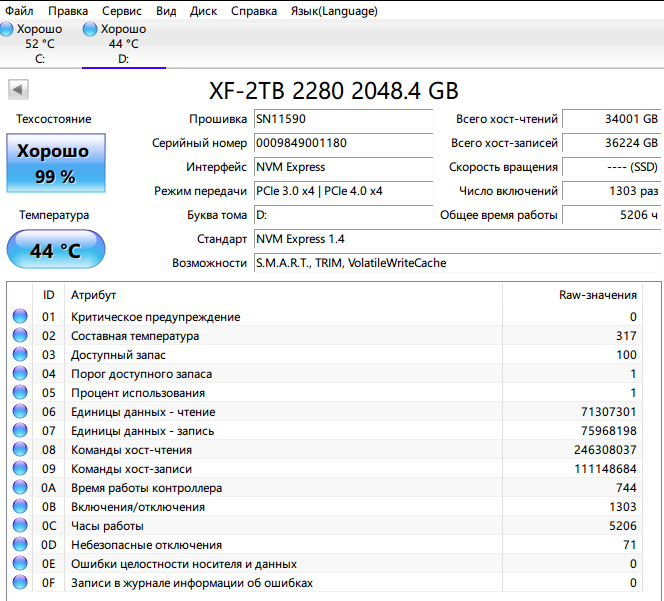664x601 pixels.
Task: Click total host writes value 36224 GB
Action: [x=611, y=143]
